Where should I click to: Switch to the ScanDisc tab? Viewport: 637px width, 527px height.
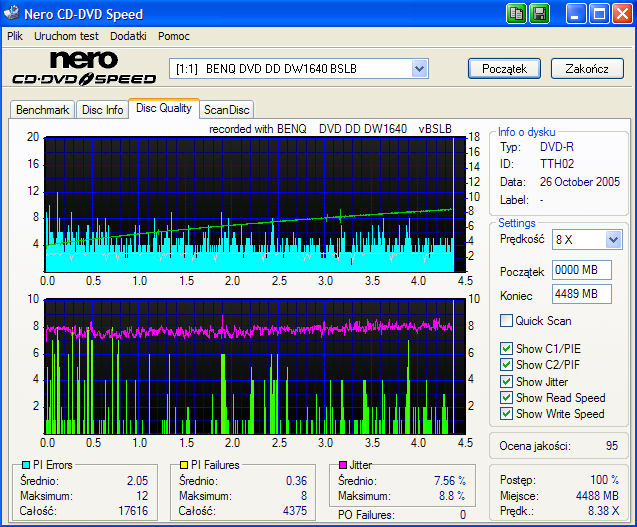click(227, 110)
